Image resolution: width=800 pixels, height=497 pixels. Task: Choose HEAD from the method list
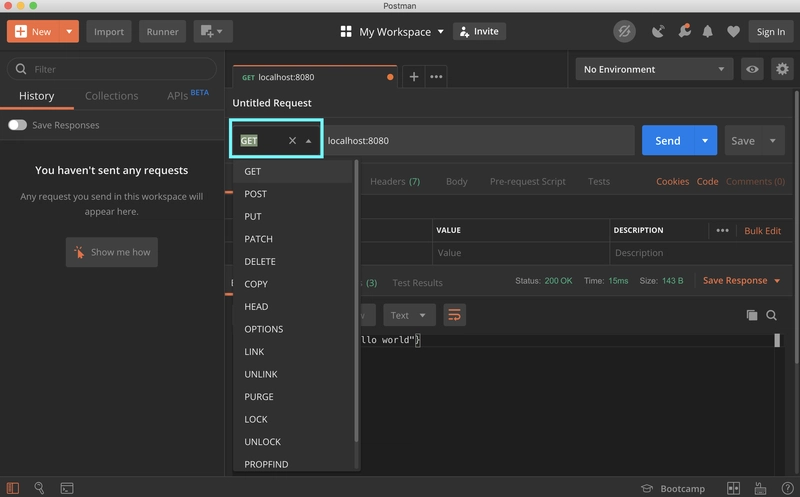(293, 307)
